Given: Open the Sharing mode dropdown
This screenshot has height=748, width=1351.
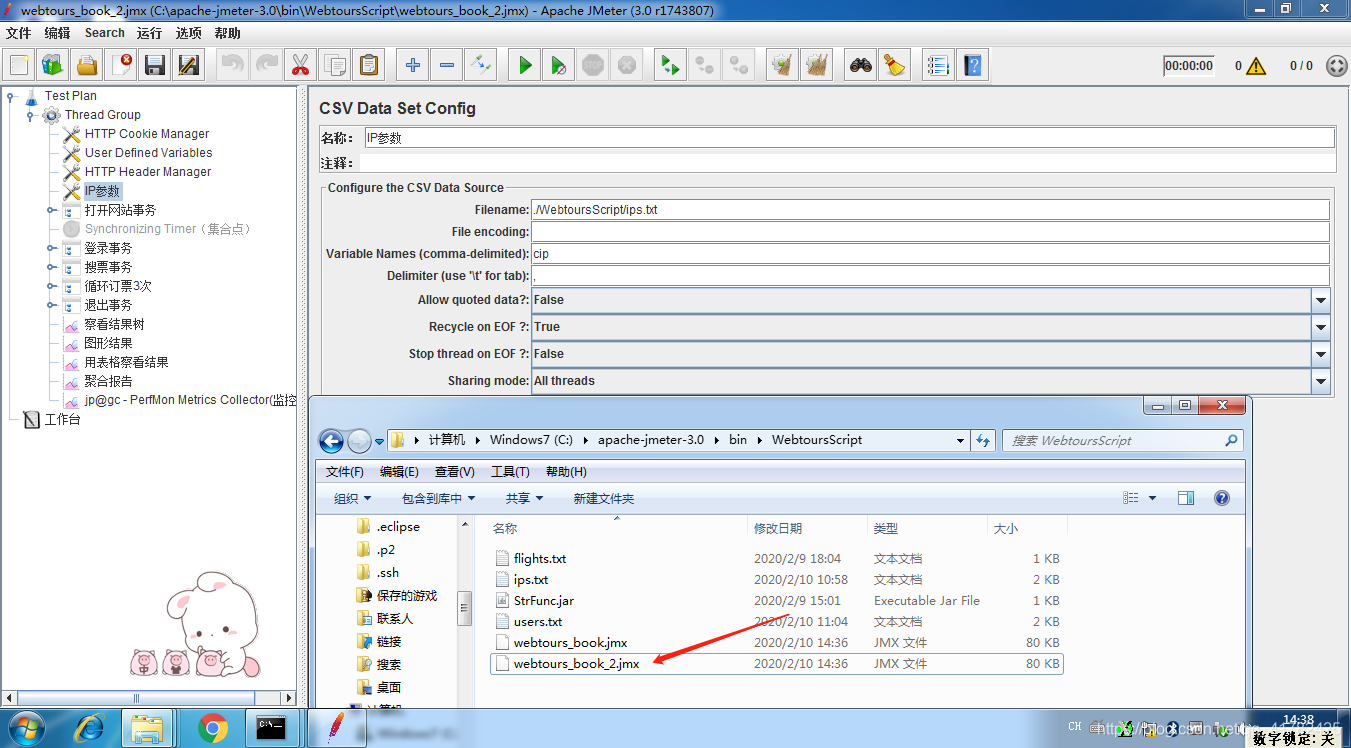Looking at the screenshot, I should point(1321,381).
